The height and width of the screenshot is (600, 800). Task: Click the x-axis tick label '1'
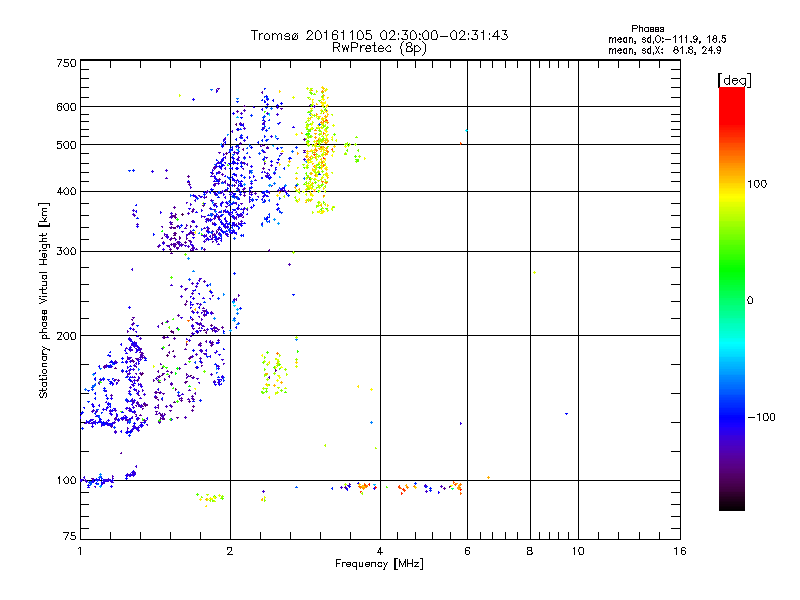(80, 551)
